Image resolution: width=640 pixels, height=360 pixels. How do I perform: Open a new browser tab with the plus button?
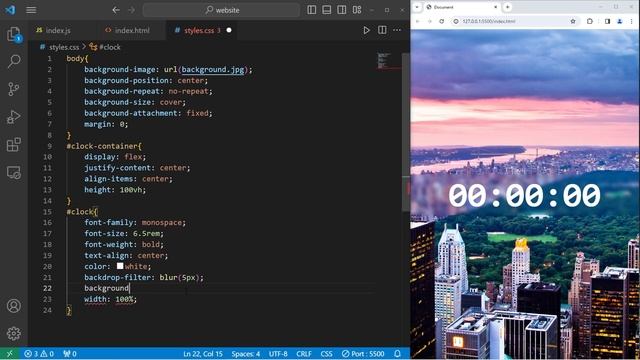(x=507, y=7)
